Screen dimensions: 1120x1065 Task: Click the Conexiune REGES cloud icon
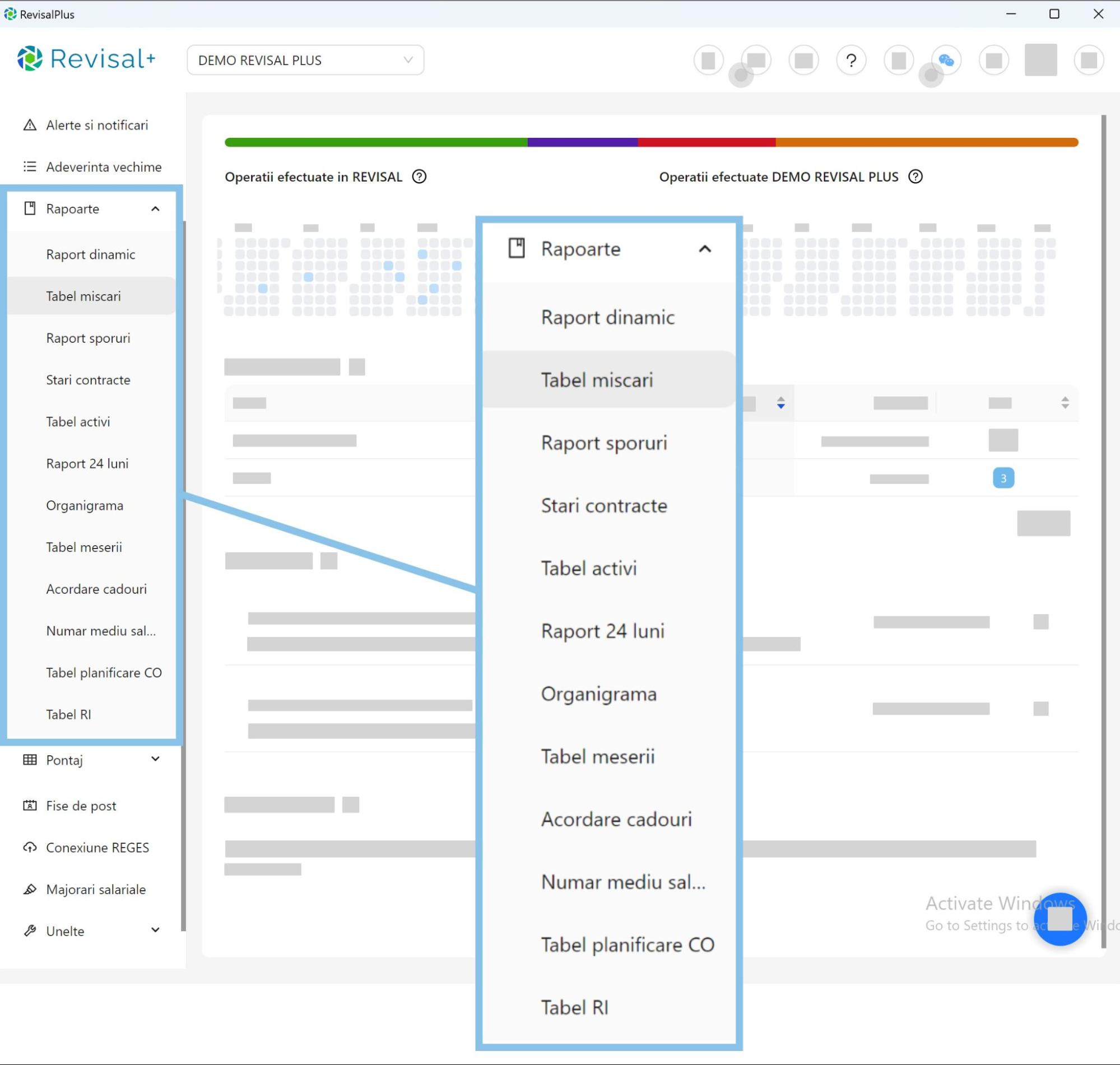tap(30, 848)
